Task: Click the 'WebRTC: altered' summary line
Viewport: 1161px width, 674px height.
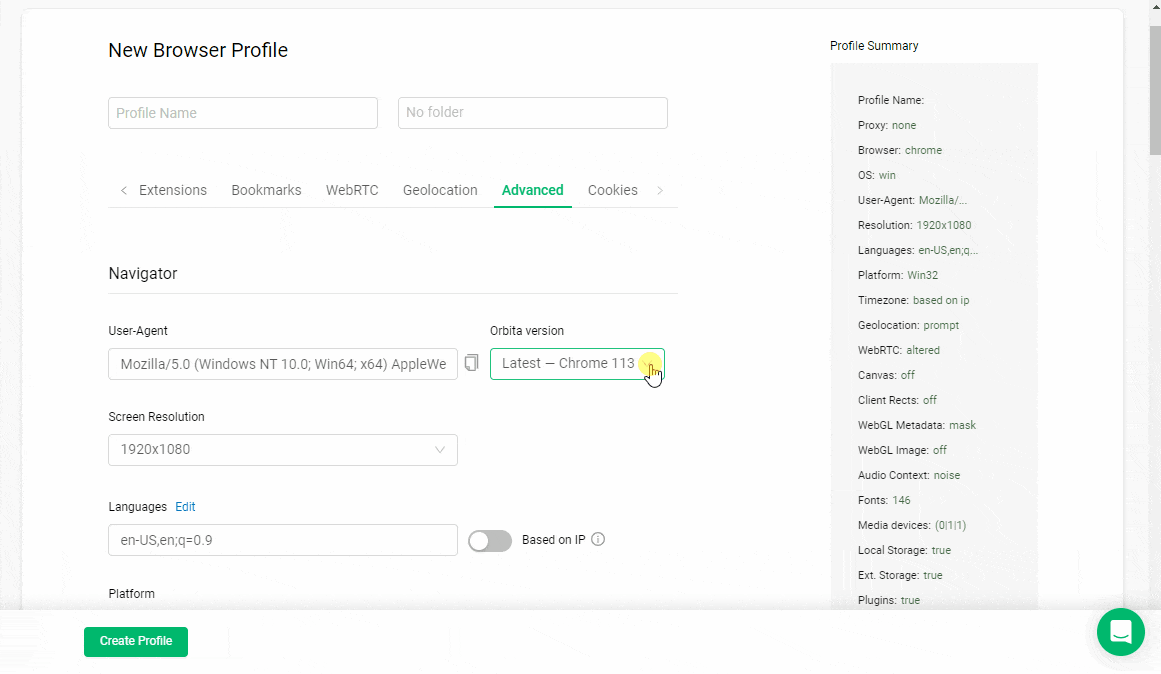Action: pyautogui.click(x=898, y=350)
